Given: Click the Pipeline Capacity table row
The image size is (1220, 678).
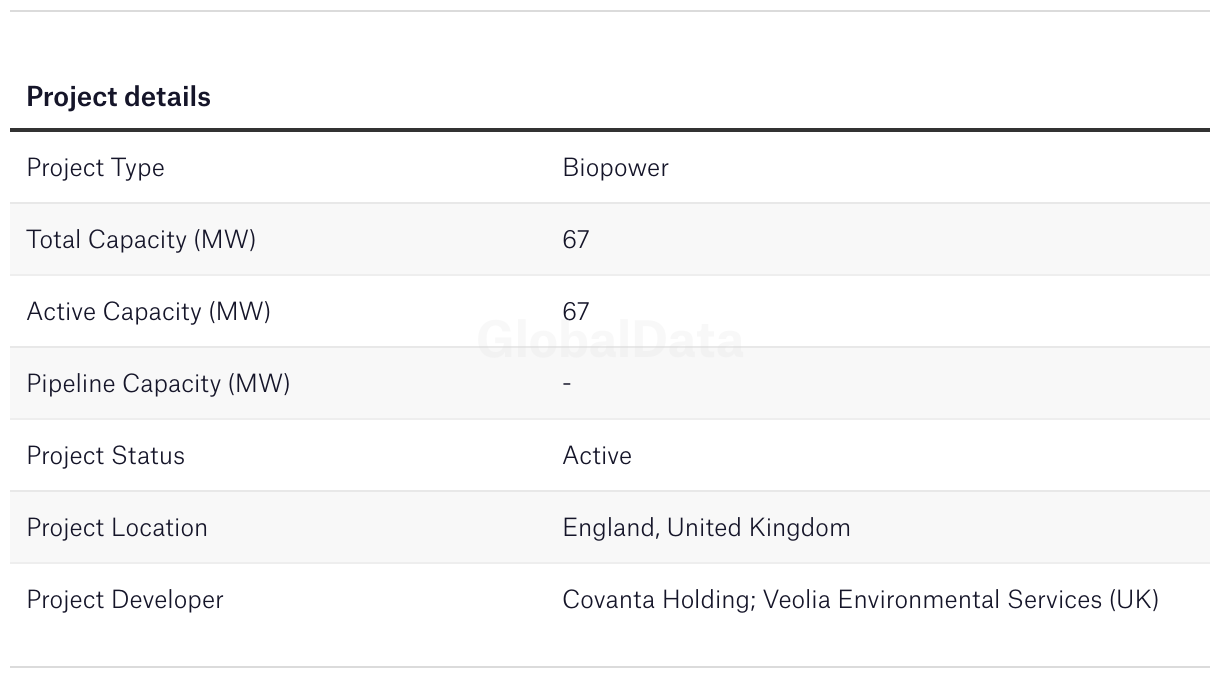Looking at the screenshot, I should tap(610, 384).
